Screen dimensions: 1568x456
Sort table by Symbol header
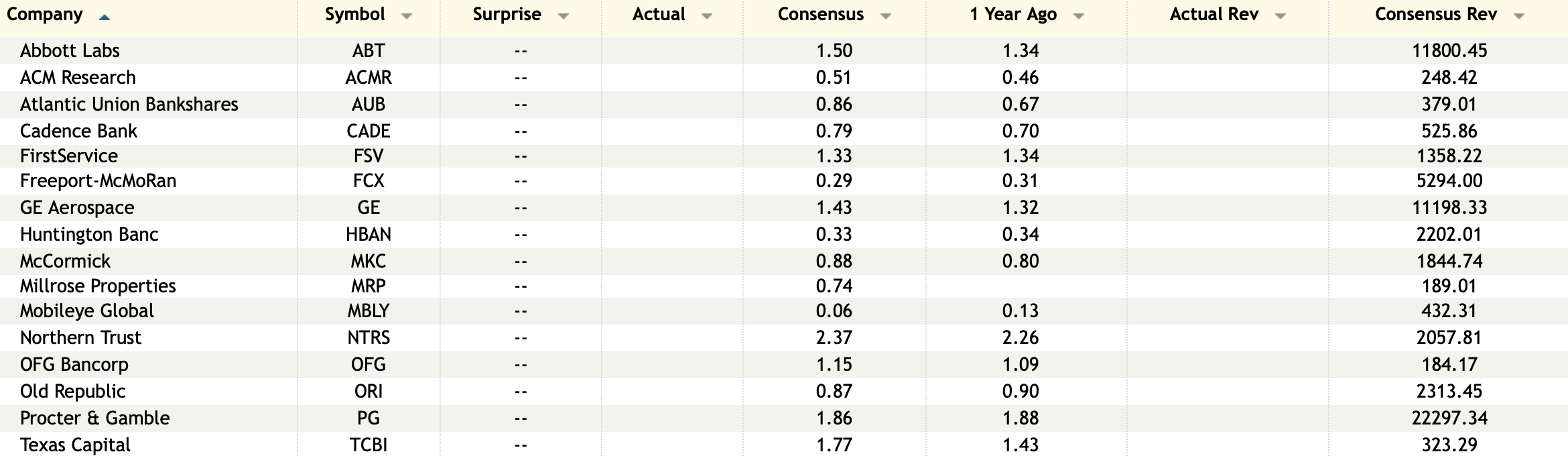click(x=355, y=15)
